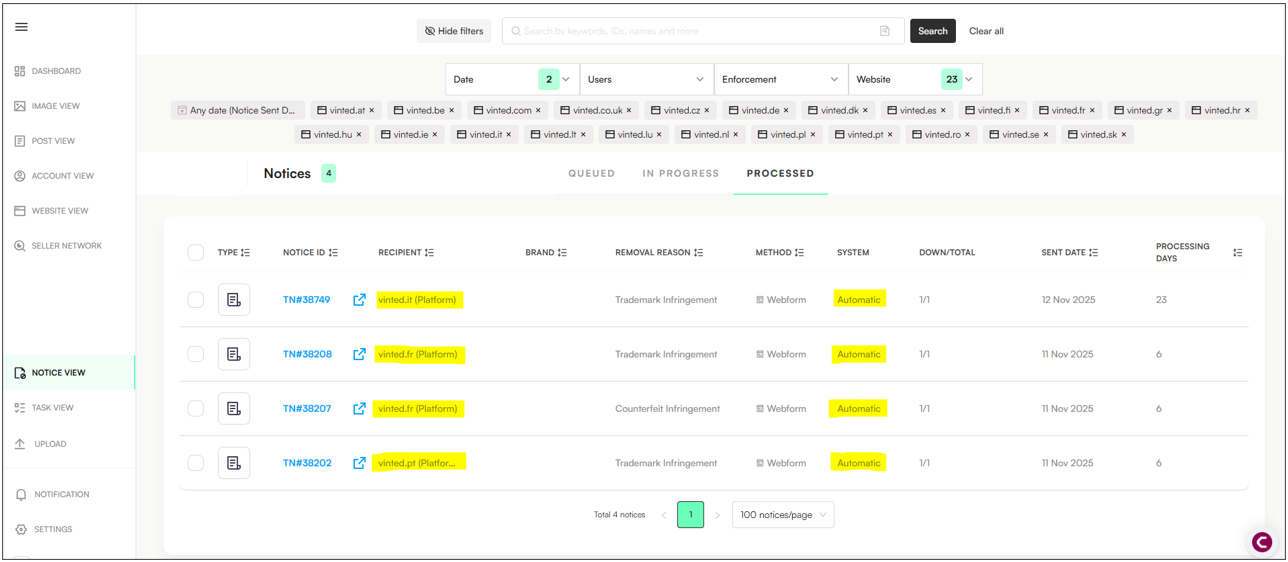Click the Website View sidebar icon

point(20,211)
